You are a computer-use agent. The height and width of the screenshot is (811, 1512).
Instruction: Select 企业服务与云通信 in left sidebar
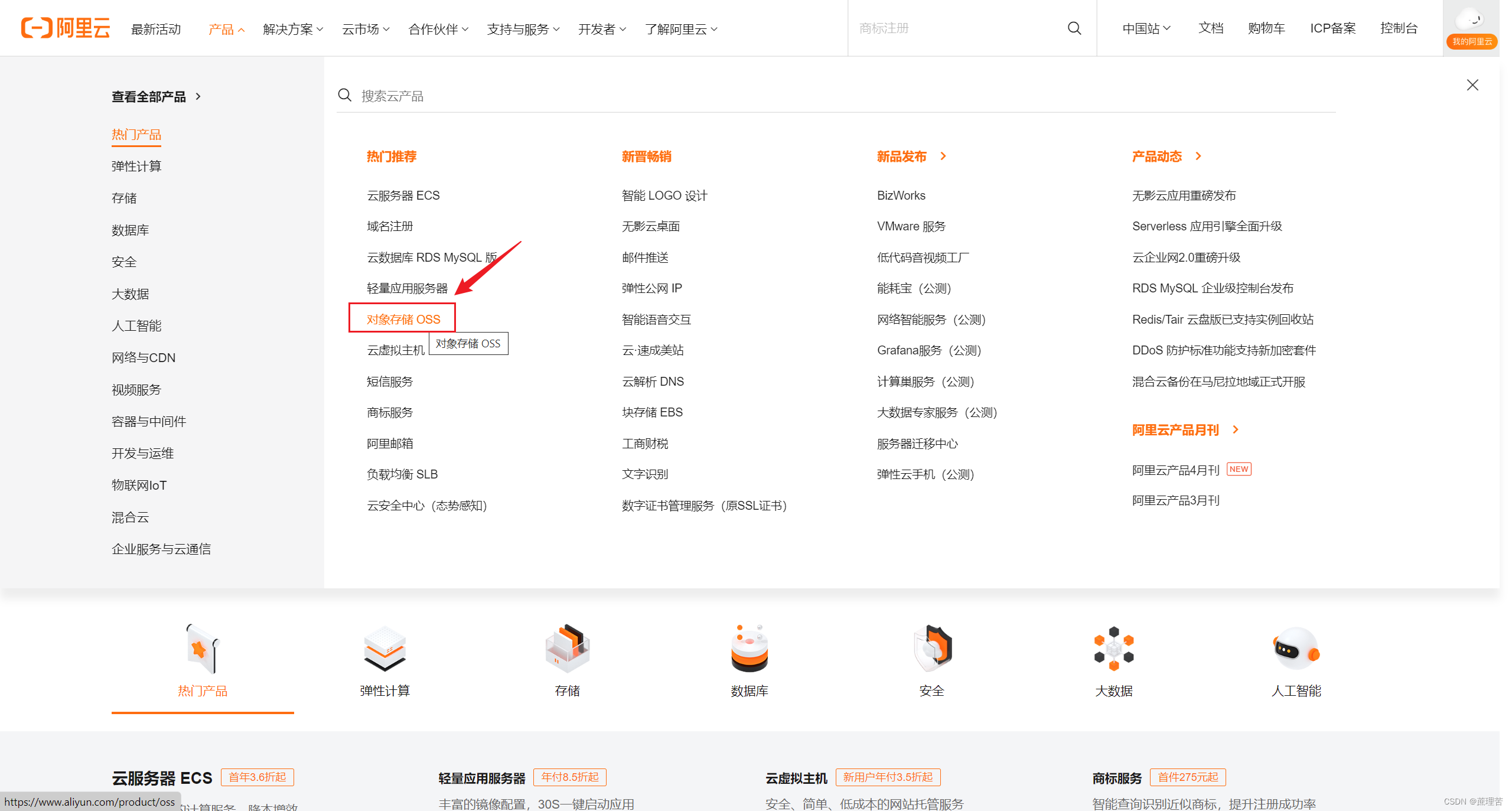(161, 549)
